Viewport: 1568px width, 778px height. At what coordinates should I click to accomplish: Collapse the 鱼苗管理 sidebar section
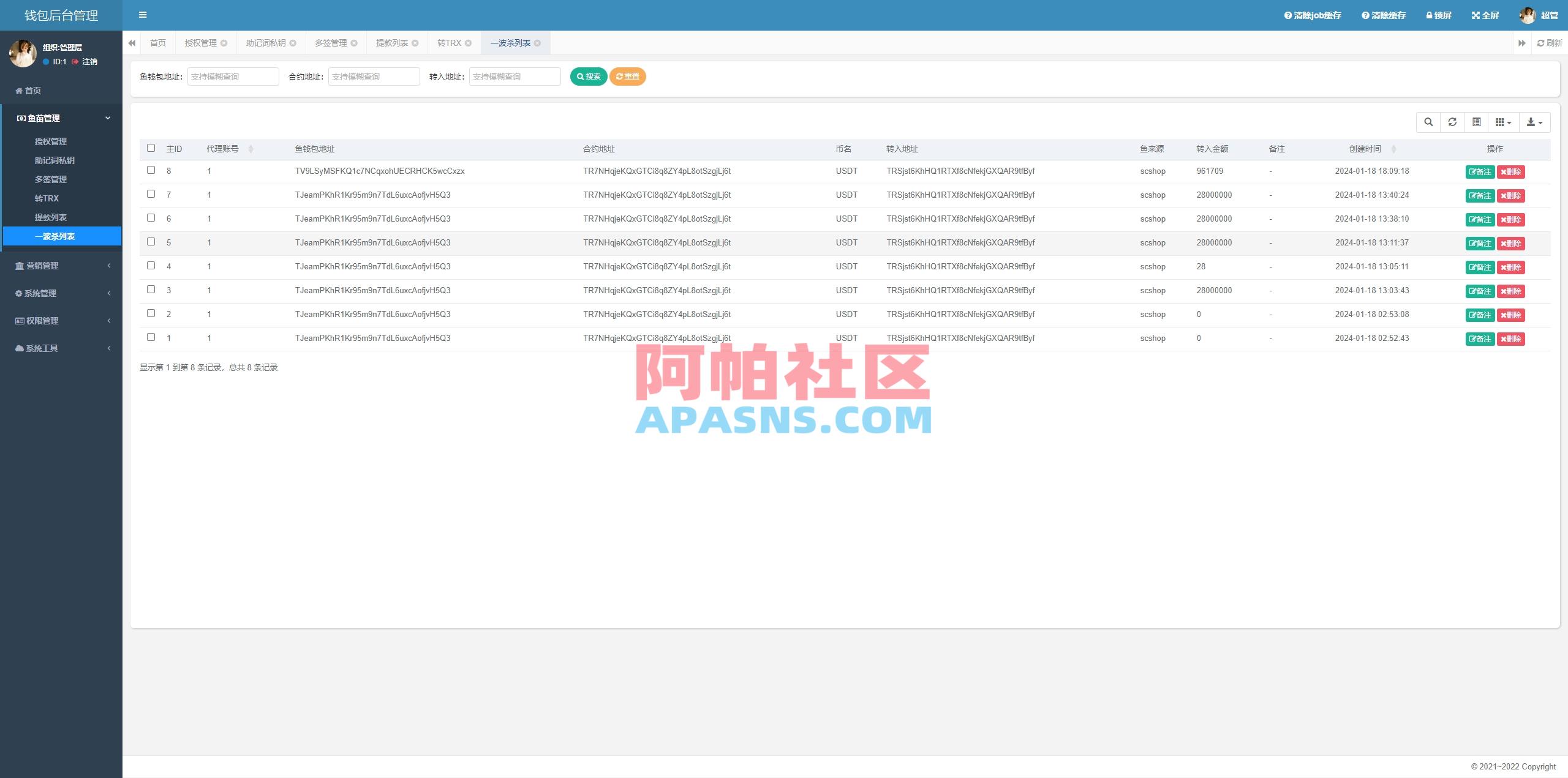pyautogui.click(x=61, y=118)
